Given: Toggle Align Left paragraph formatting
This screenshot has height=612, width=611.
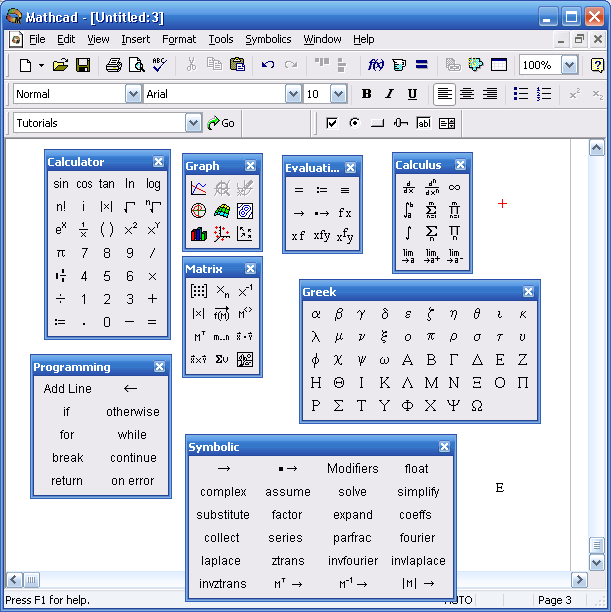Looking at the screenshot, I should [x=444, y=94].
